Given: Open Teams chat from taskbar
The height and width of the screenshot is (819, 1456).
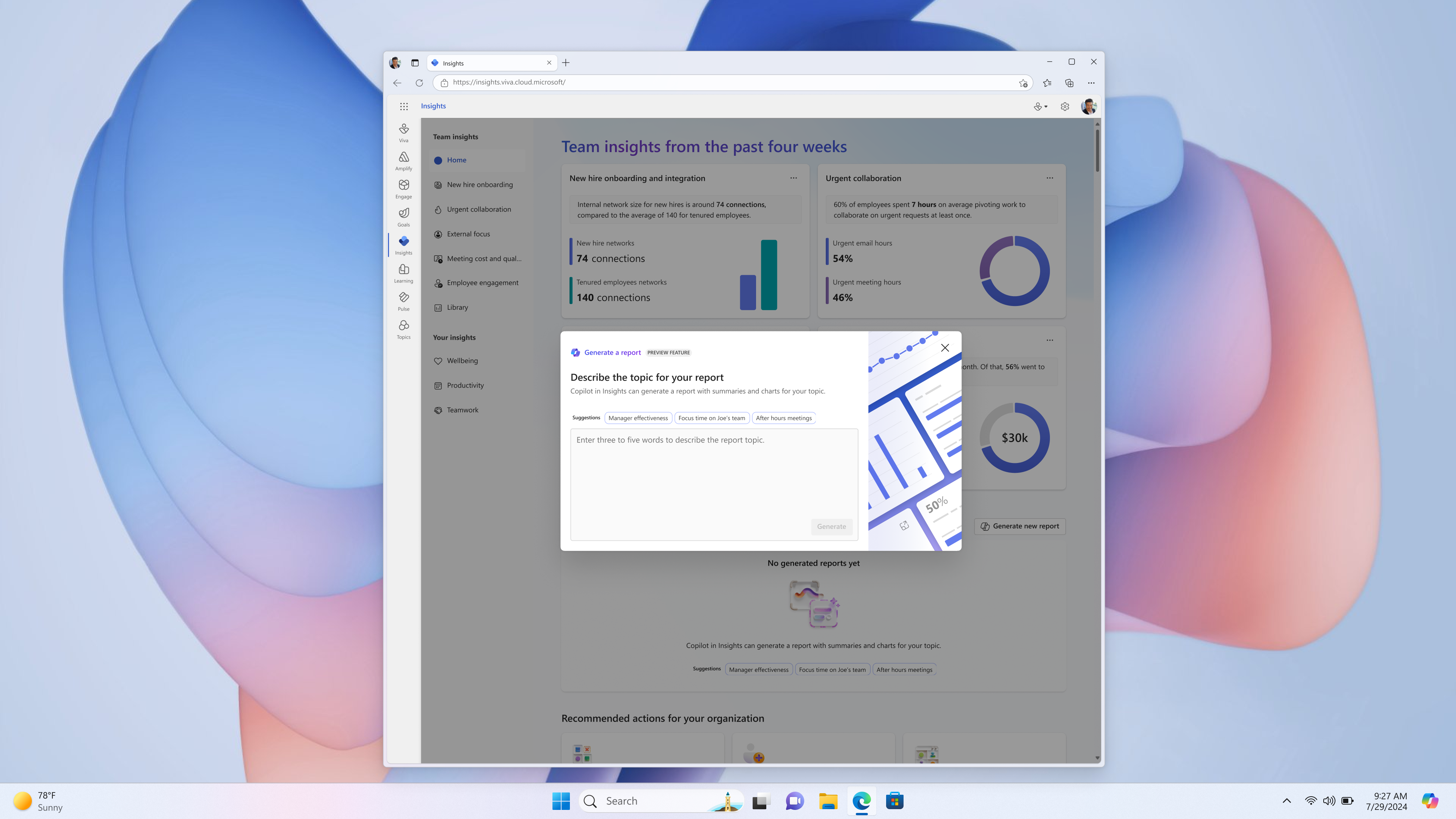Looking at the screenshot, I should [795, 801].
